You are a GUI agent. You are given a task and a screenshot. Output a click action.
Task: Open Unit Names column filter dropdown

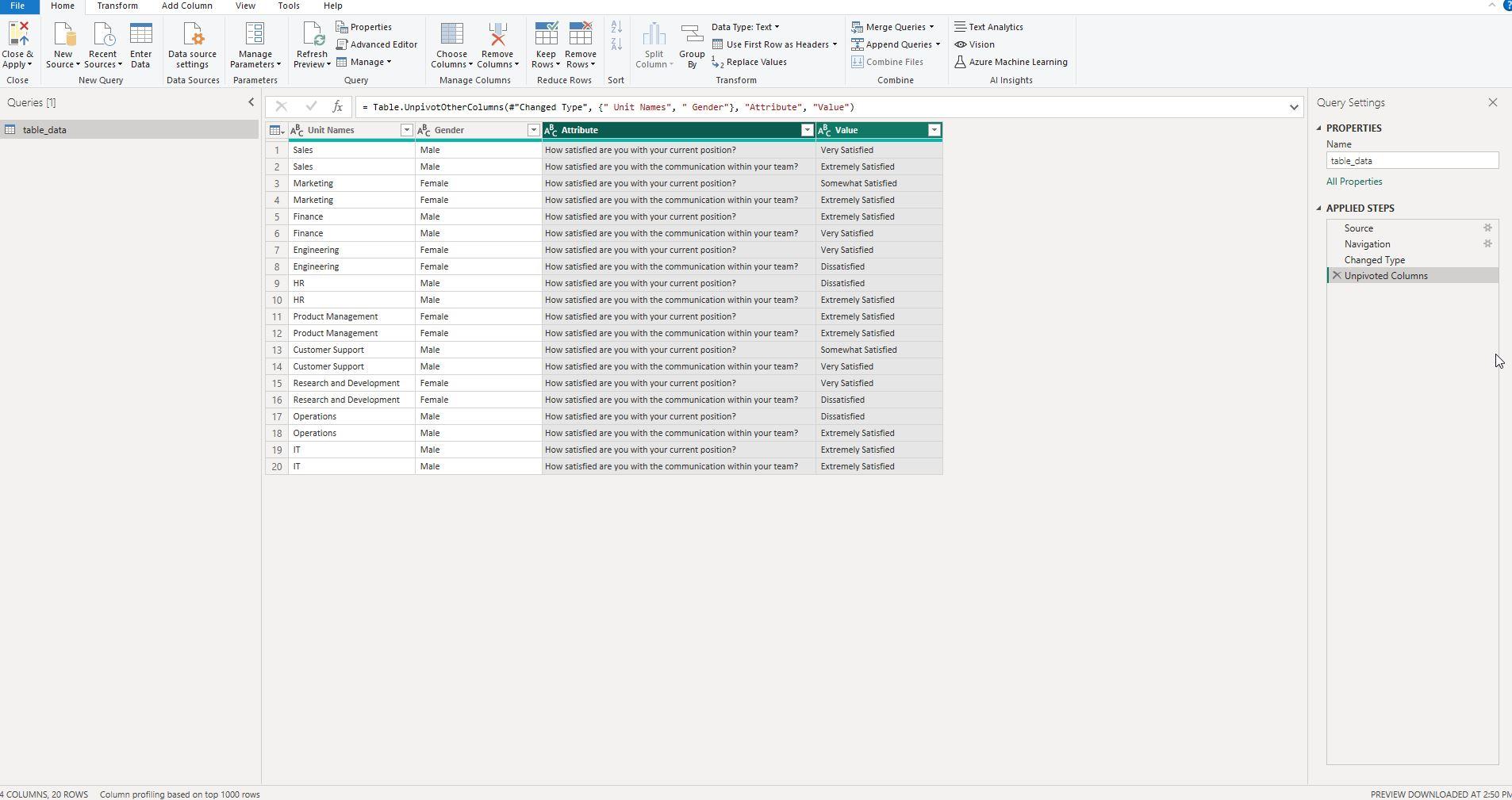406,130
